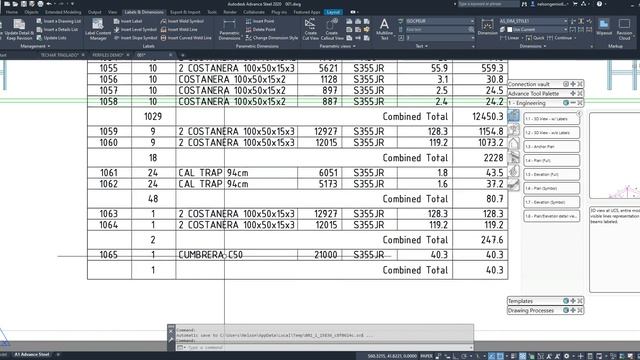Select 1.1 - 3D View w/ Labels template
The height and width of the screenshot is (360, 640).
click(x=551, y=119)
